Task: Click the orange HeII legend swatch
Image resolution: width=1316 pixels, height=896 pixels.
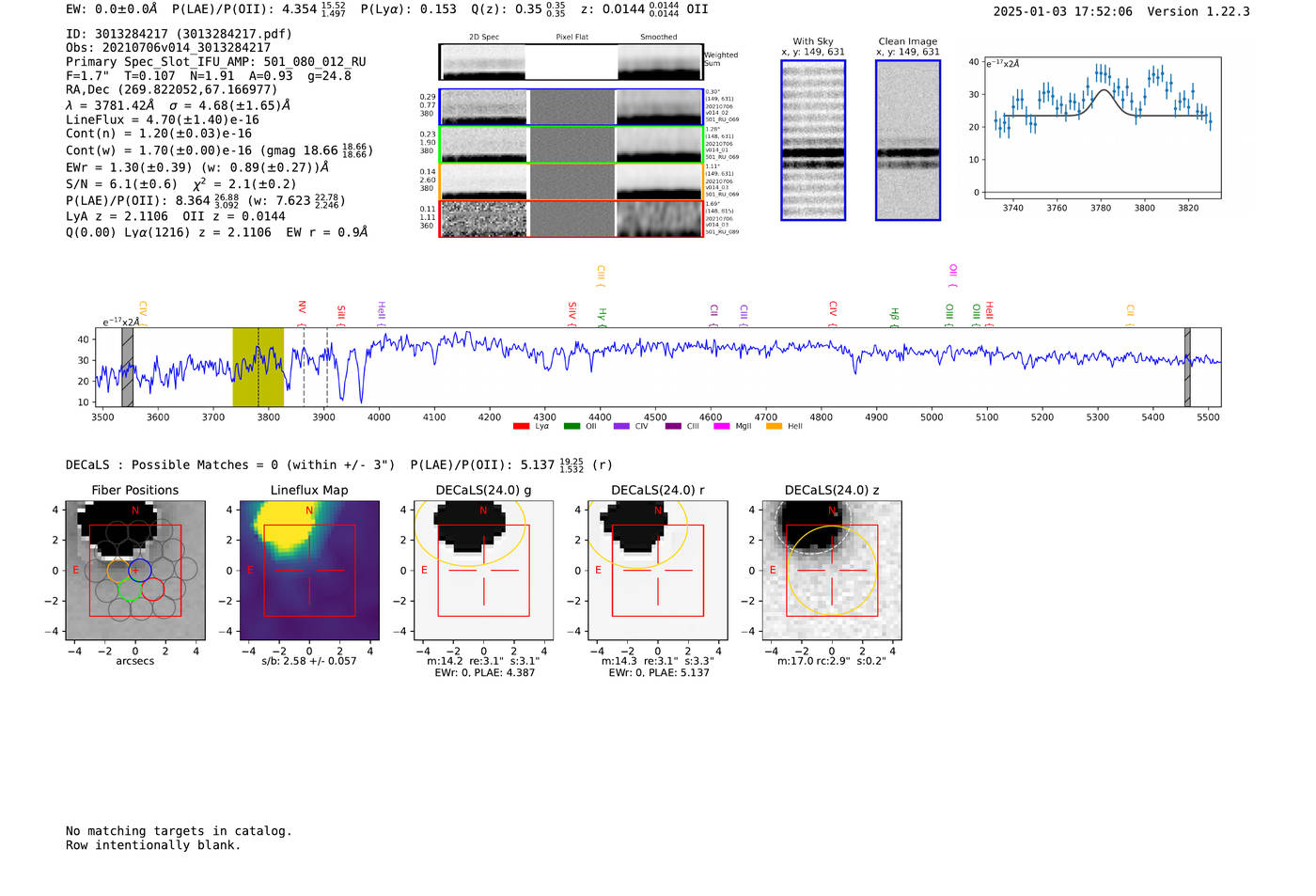Action: click(x=774, y=427)
